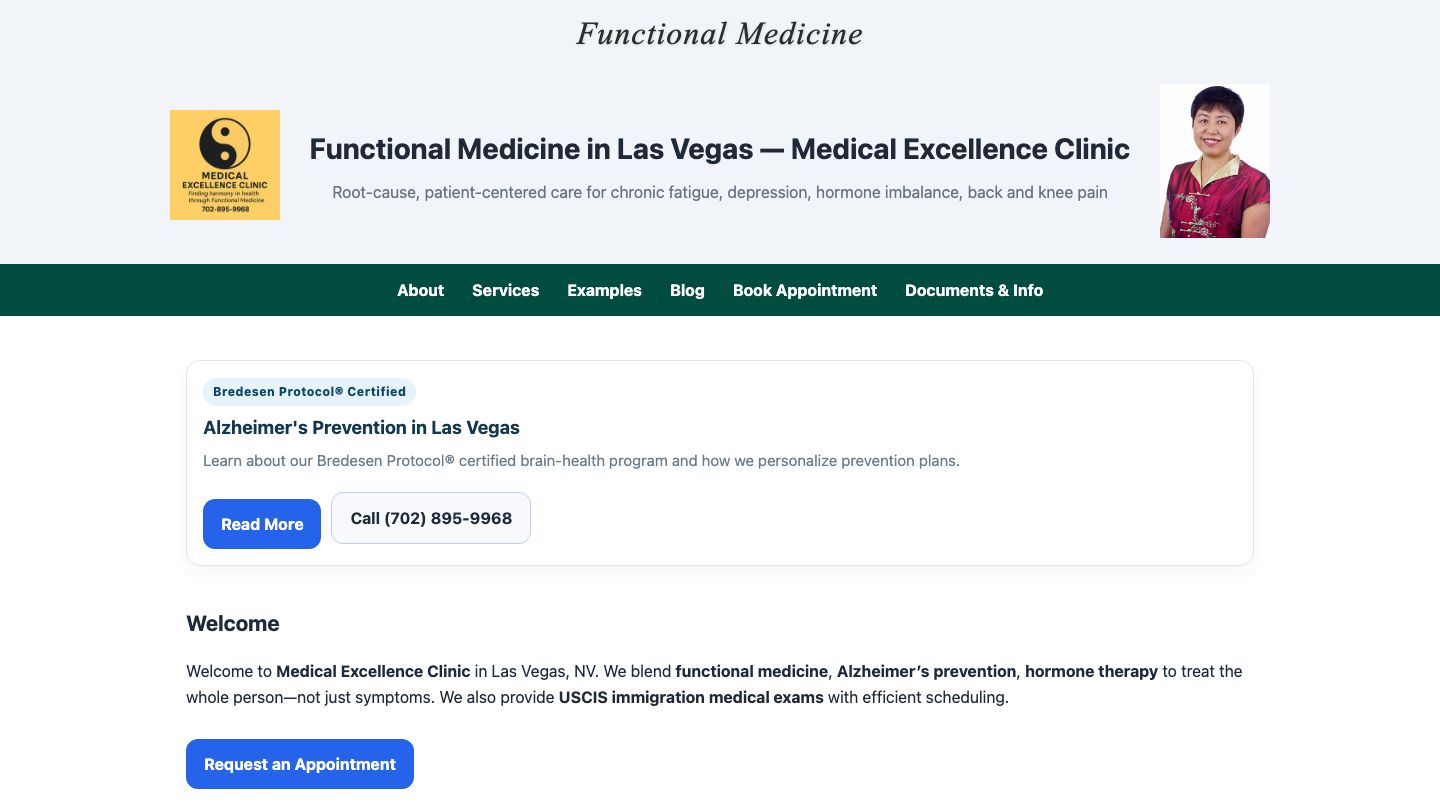Open Documents & Info navigation item
This screenshot has height=810, width=1440.
(974, 290)
